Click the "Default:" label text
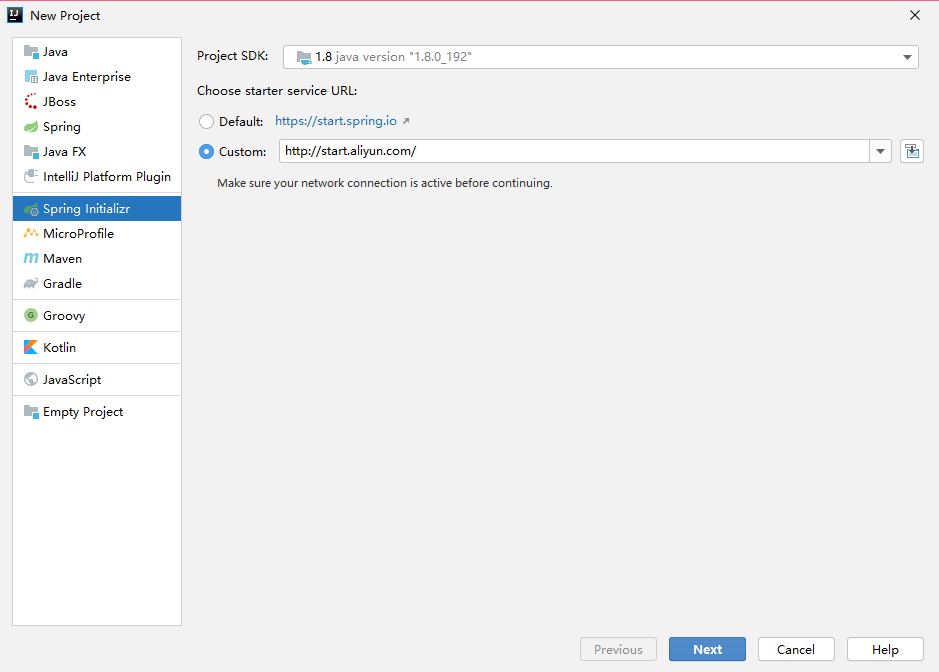Image resolution: width=939 pixels, height=672 pixels. 241,122
